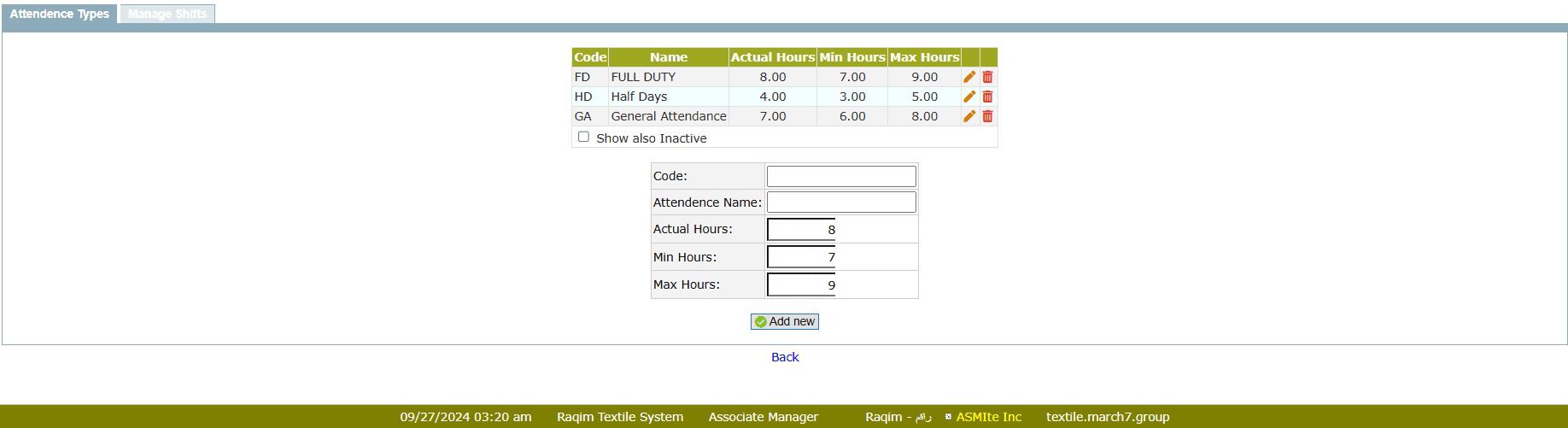Select the Min Hours input box
This screenshot has height=428, width=1568.
(801, 257)
